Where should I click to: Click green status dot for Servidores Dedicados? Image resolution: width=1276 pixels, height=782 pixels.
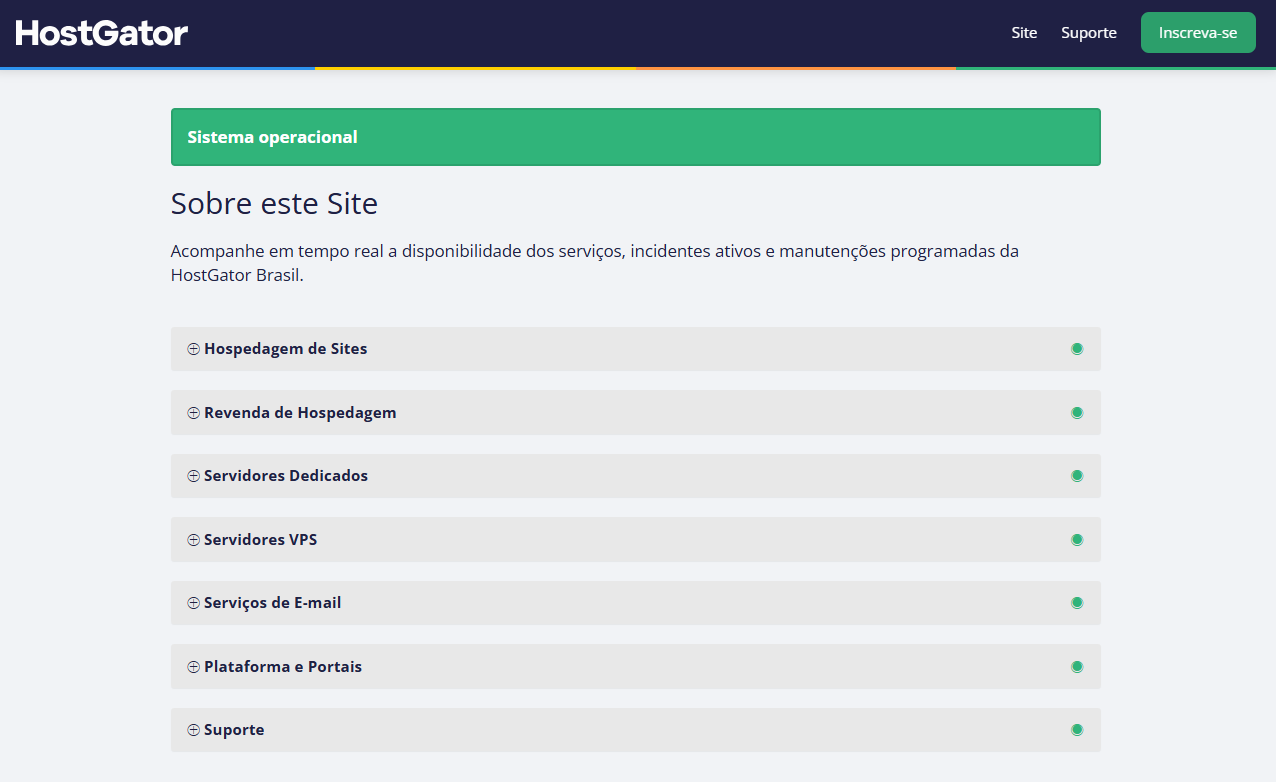(x=1077, y=476)
